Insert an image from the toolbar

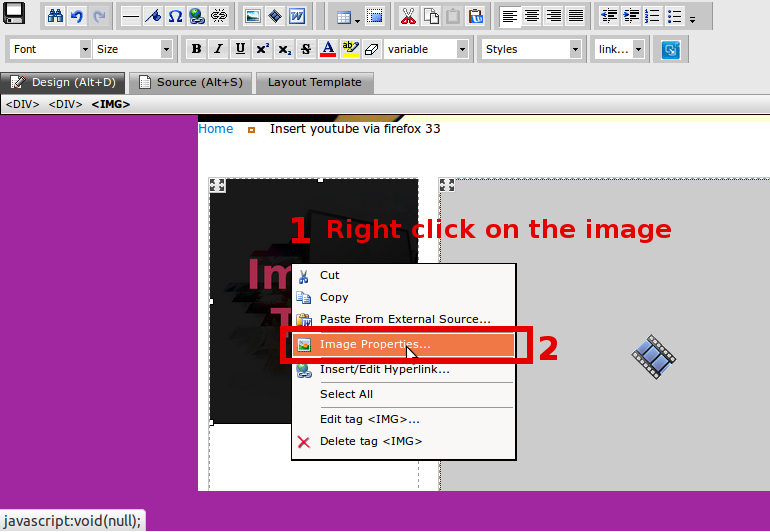click(253, 16)
